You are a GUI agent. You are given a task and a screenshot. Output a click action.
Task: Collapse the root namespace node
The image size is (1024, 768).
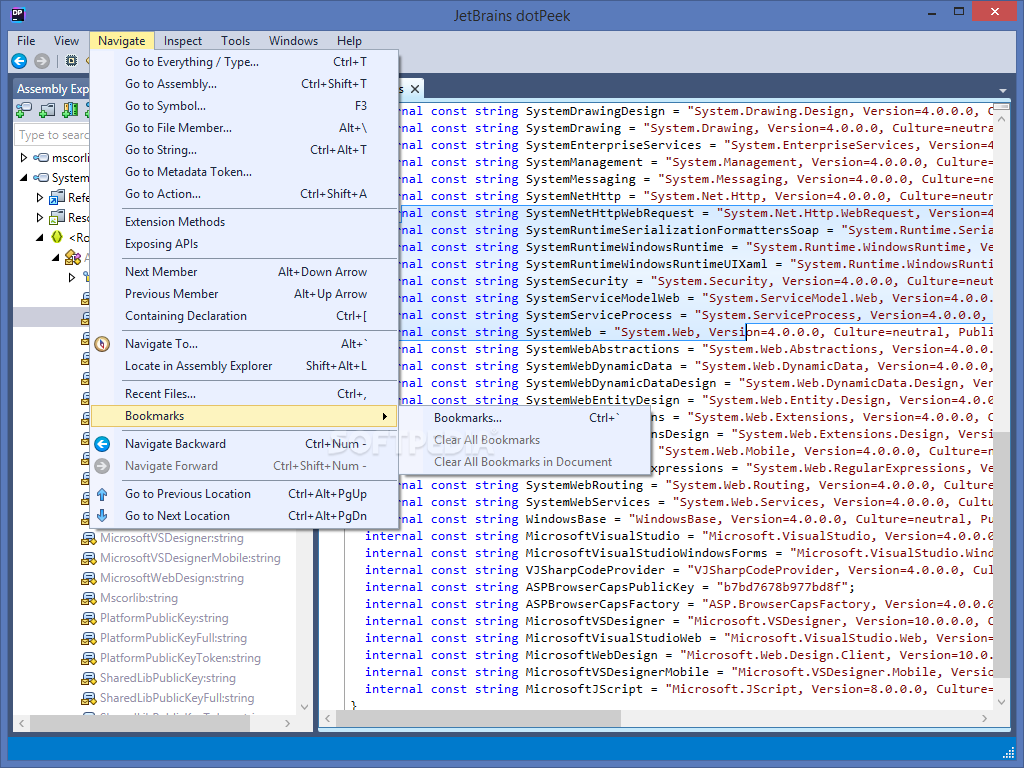tap(40, 238)
